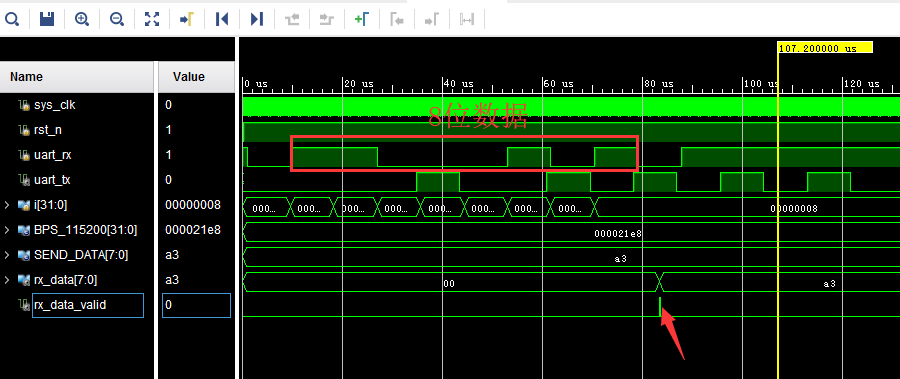The height and width of the screenshot is (379, 900).
Task: Select the BPS_115200[31:0] signal name
Action: (86, 230)
